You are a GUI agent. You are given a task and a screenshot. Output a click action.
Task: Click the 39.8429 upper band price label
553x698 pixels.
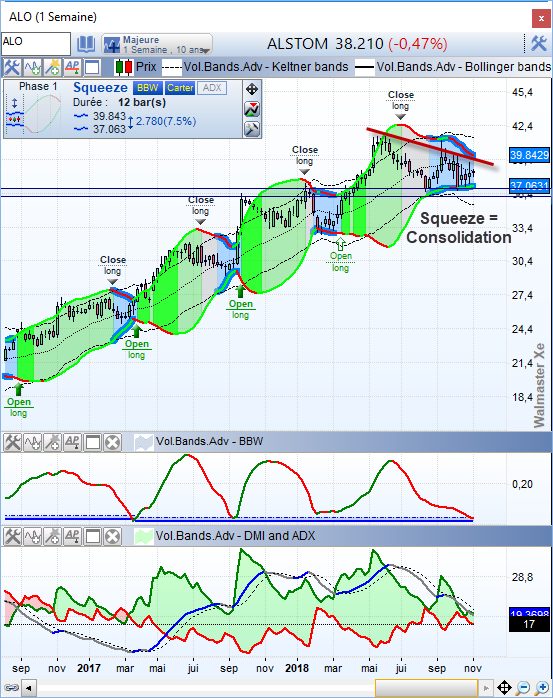[x=530, y=155]
